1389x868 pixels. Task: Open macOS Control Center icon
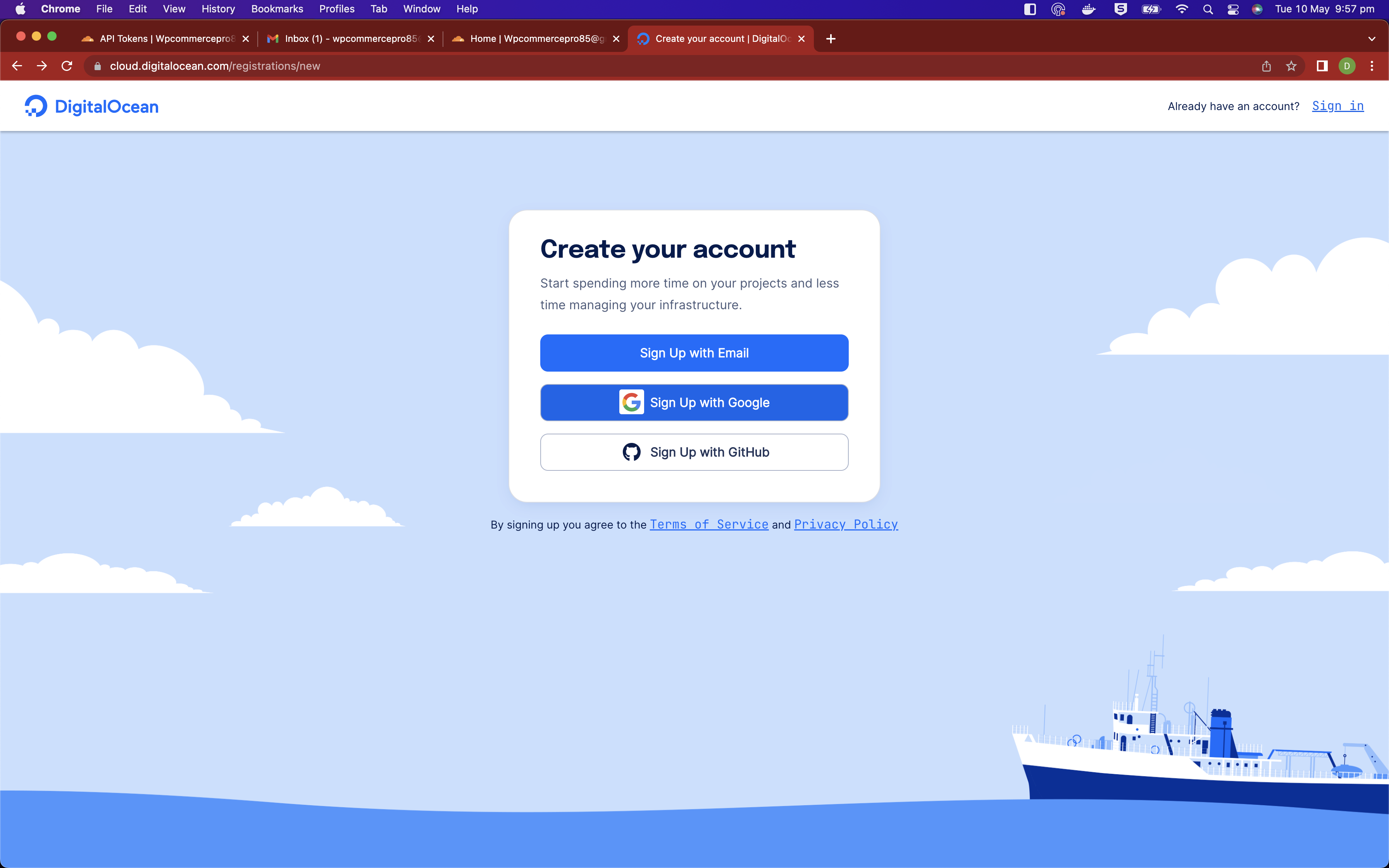[x=1233, y=9]
